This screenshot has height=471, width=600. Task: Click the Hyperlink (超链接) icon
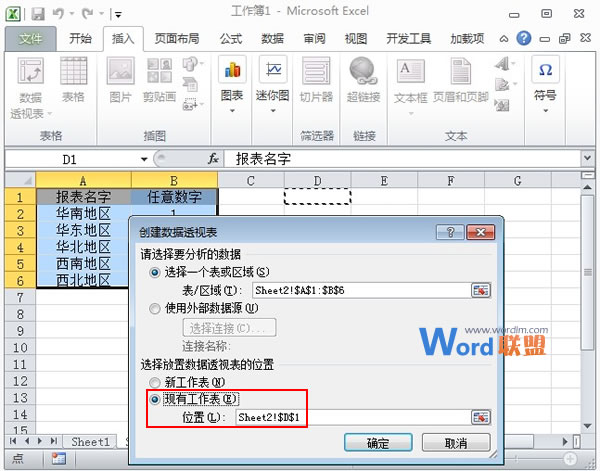tap(363, 73)
